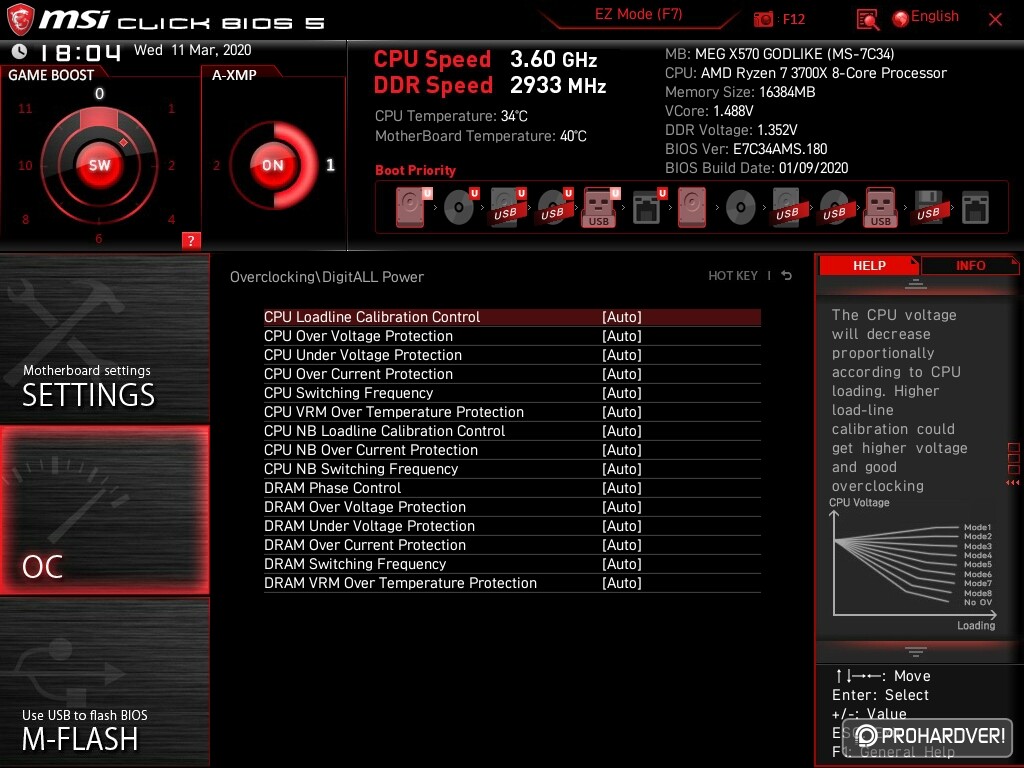Viewport: 1024px width, 768px height.
Task: Open the CPU NB Switching Frequency value
Action: (x=622, y=468)
